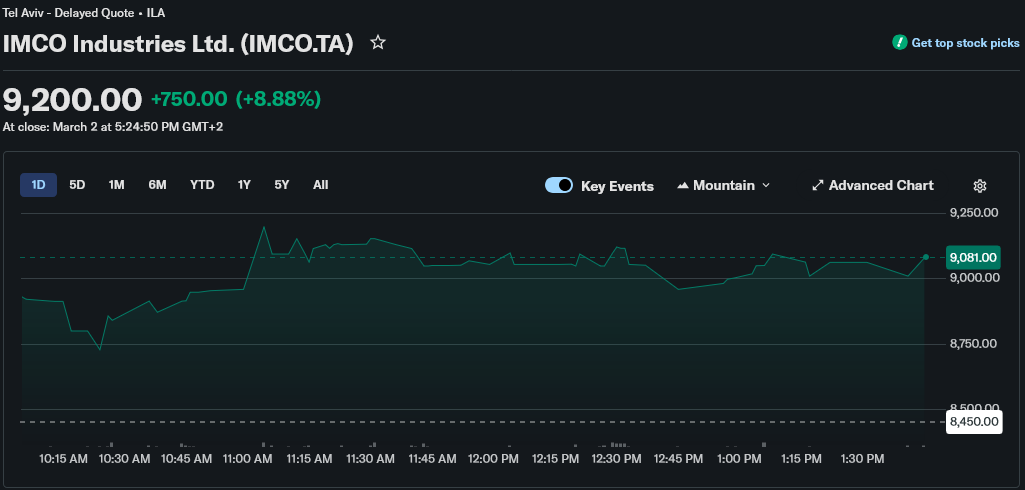Open chart settings gear icon
The image size is (1025, 490).
coord(979,186)
